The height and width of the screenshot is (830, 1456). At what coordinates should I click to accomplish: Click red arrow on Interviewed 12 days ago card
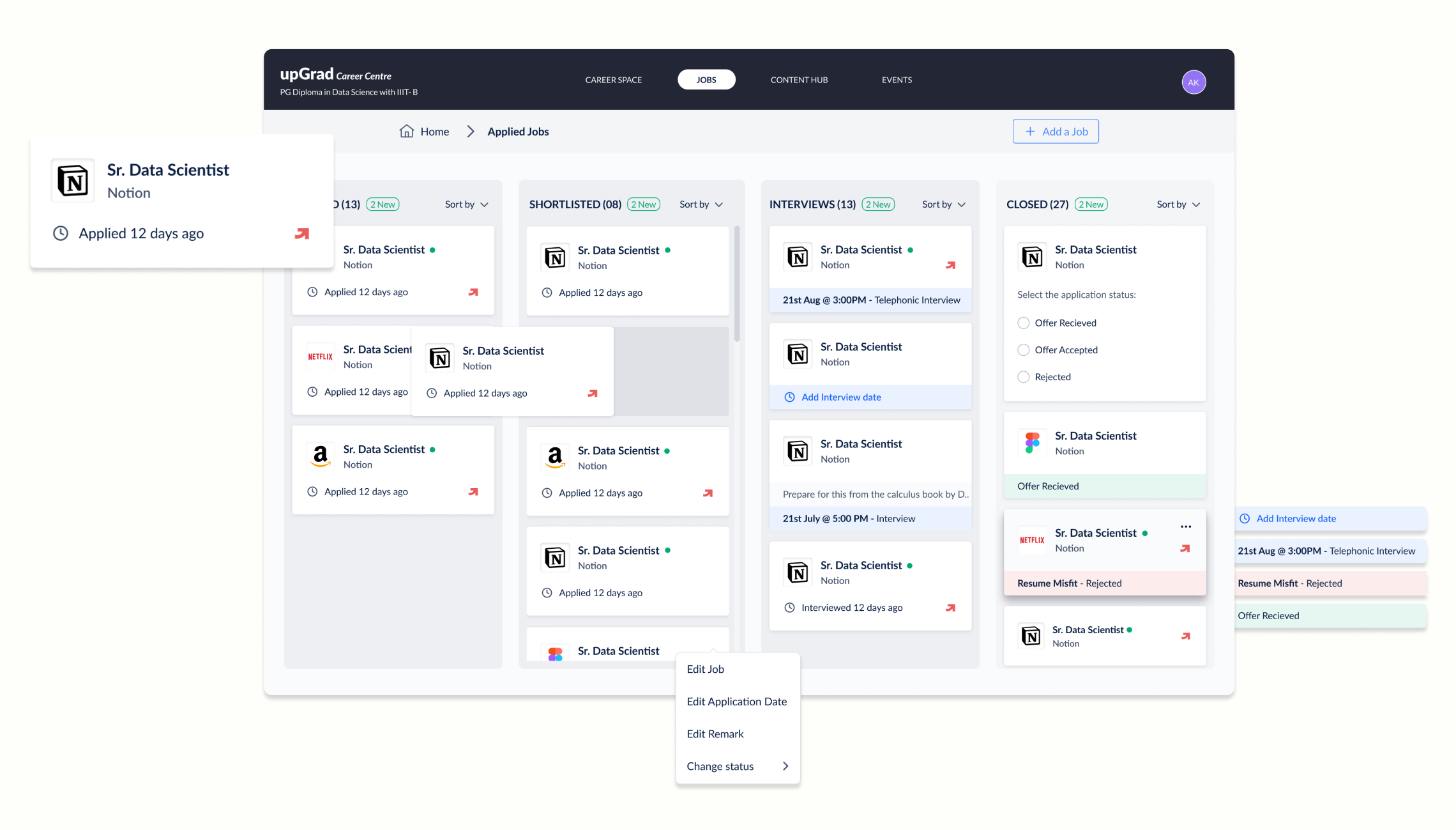coord(950,608)
